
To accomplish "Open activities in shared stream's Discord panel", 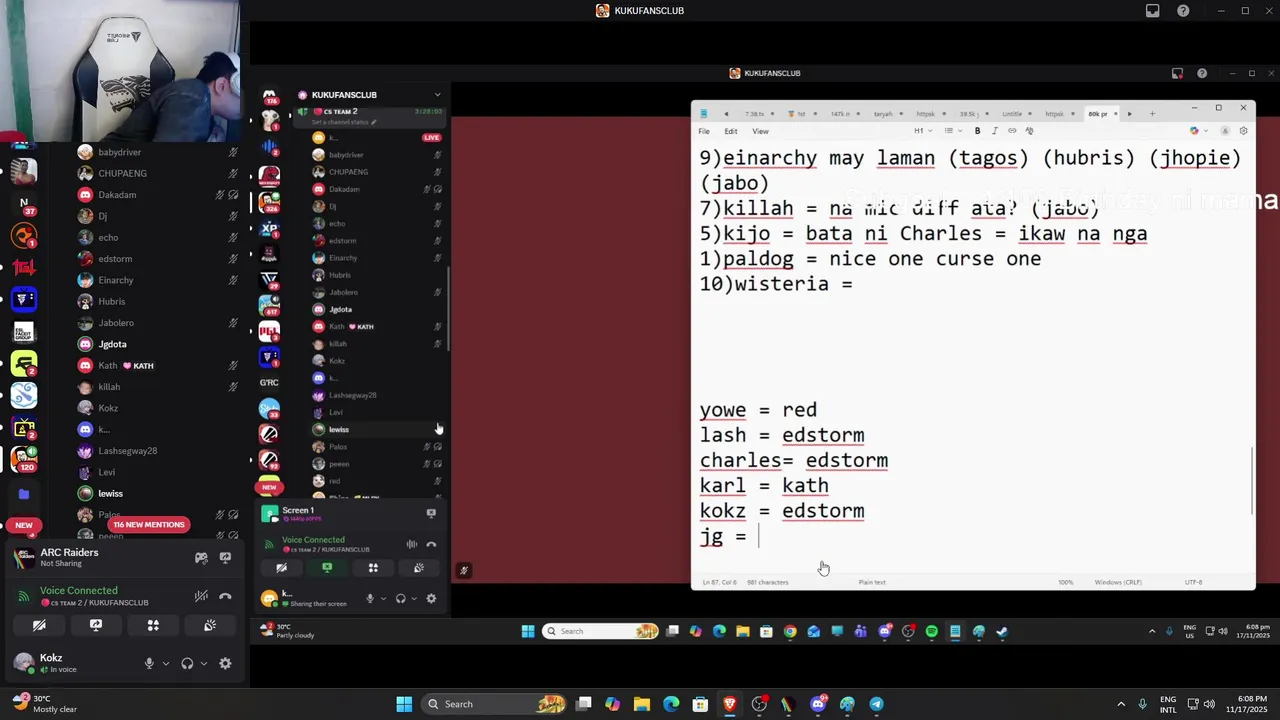I will [373, 568].
